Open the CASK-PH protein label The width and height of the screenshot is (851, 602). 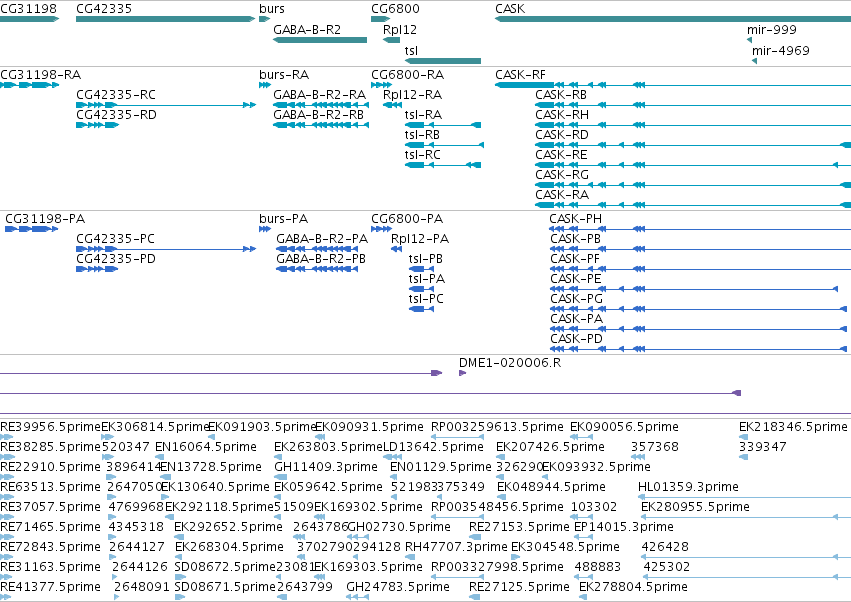pyautogui.click(x=575, y=219)
